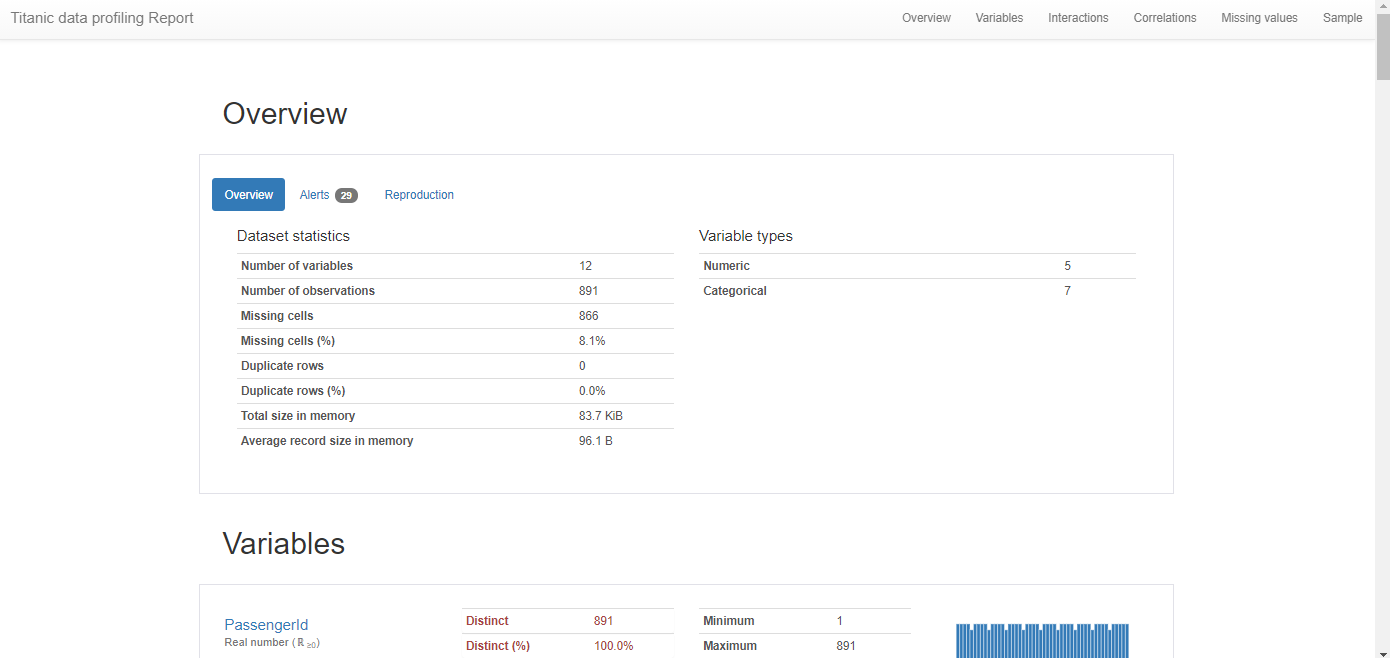Jump to Interactions section from navbar
Image resolution: width=1390 pixels, height=658 pixels.
(1078, 18)
